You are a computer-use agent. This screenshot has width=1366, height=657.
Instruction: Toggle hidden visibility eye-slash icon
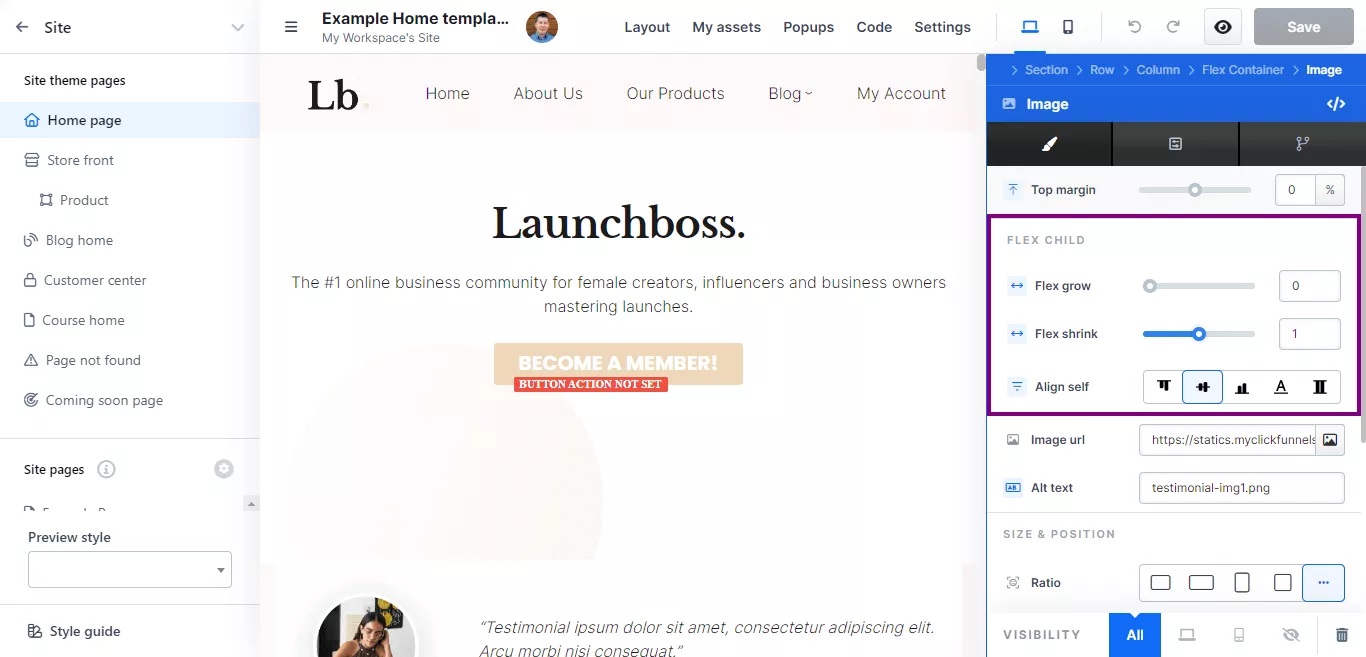click(x=1290, y=635)
